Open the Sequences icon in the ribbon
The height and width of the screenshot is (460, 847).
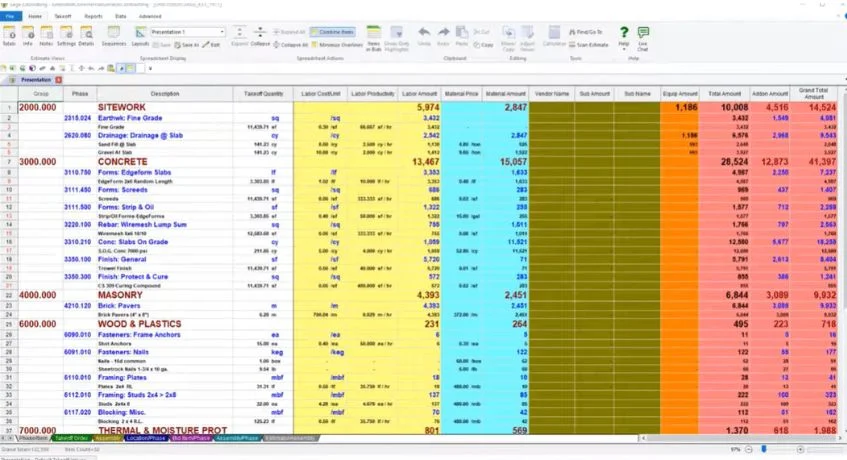click(114, 36)
